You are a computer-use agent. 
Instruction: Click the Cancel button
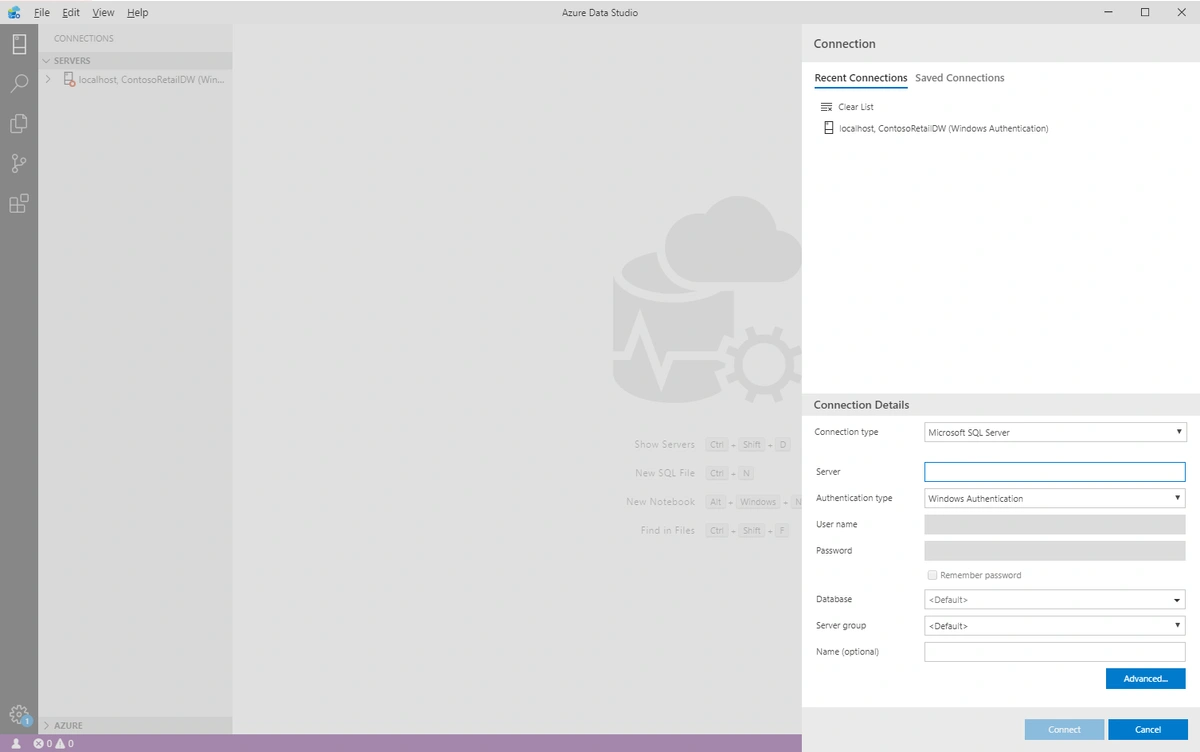point(1147,729)
